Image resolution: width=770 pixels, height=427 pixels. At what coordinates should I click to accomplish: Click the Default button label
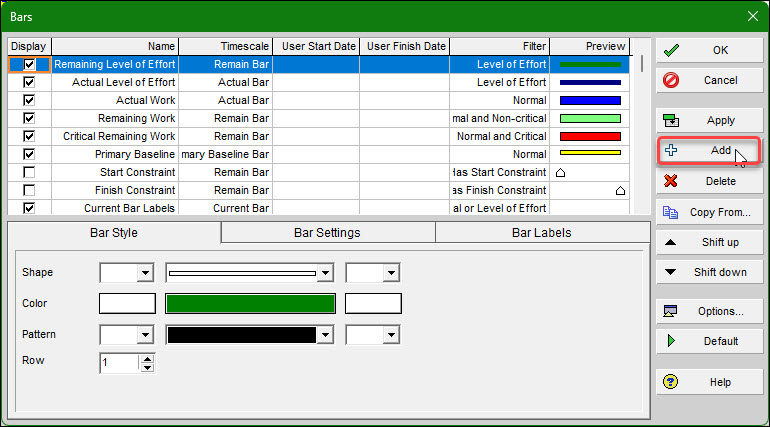coord(720,341)
